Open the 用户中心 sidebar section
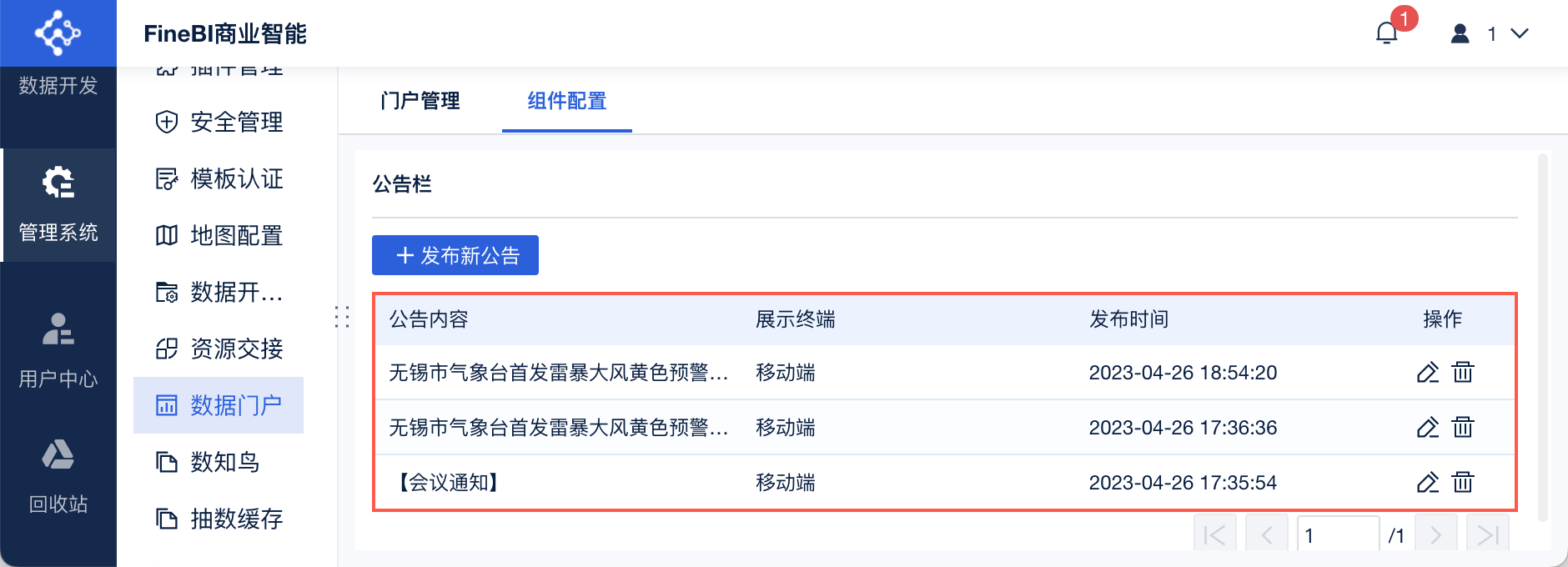Screen dimensions: 1568x567 (58, 349)
